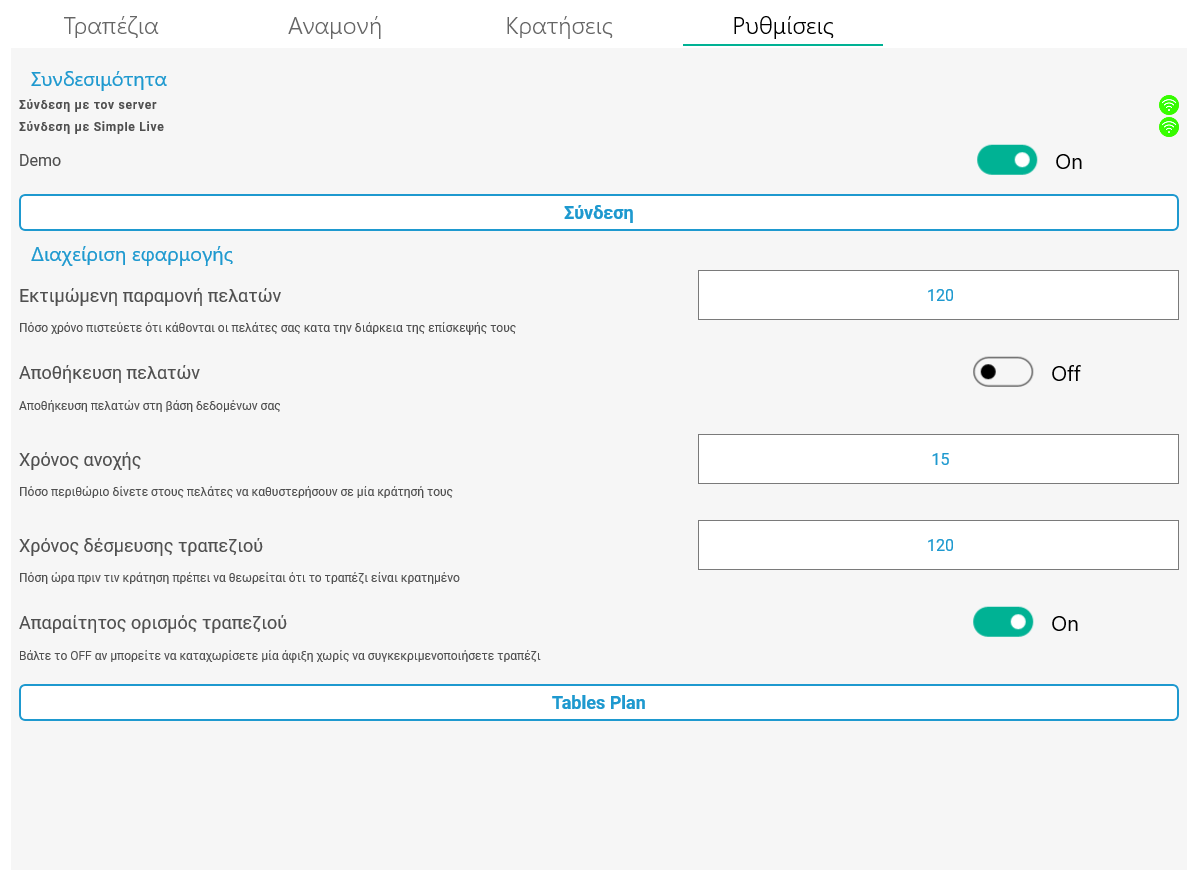1197x870 pixels.
Task: Click the description text under Χρόνος ανοχής
Action: (236, 492)
